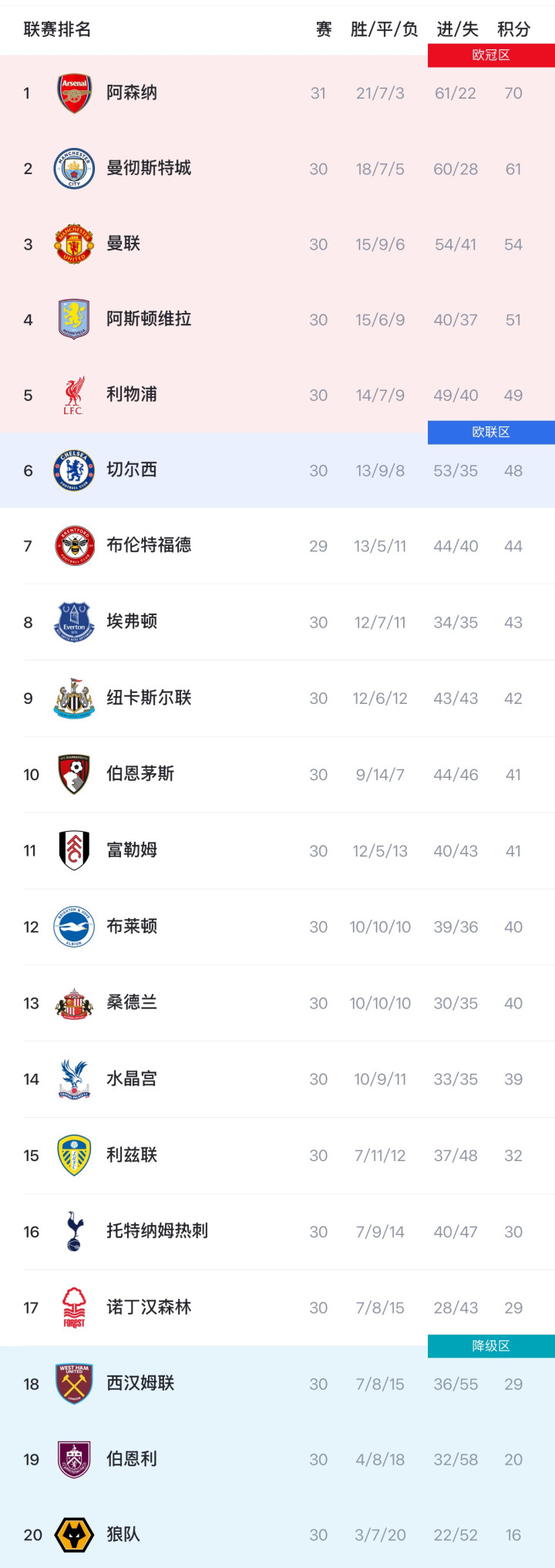Click the 联赛排名 heading
Screen dimensions: 555x1568
tap(57, 29)
